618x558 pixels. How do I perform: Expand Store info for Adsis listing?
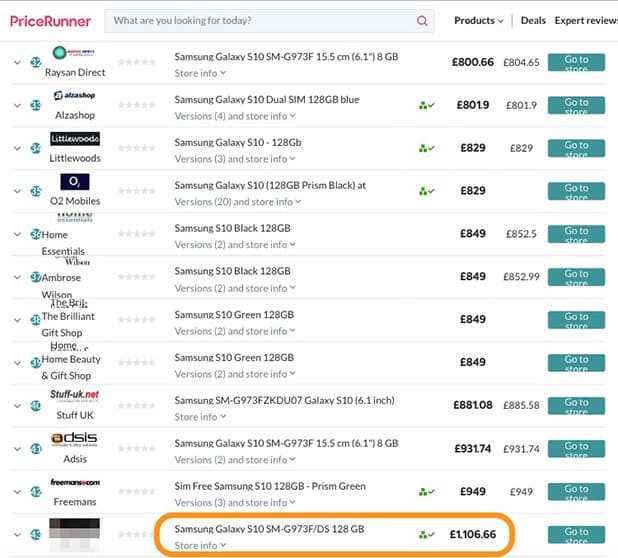tap(200, 460)
